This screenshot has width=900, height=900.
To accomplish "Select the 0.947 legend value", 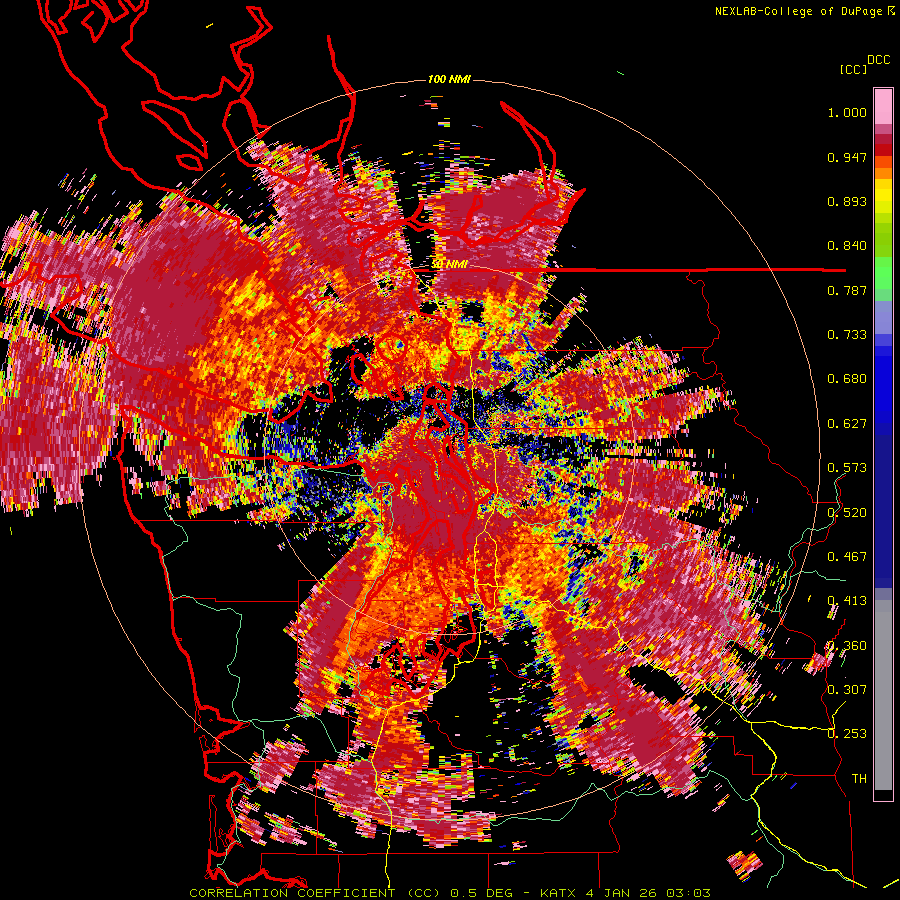I will click(847, 157).
